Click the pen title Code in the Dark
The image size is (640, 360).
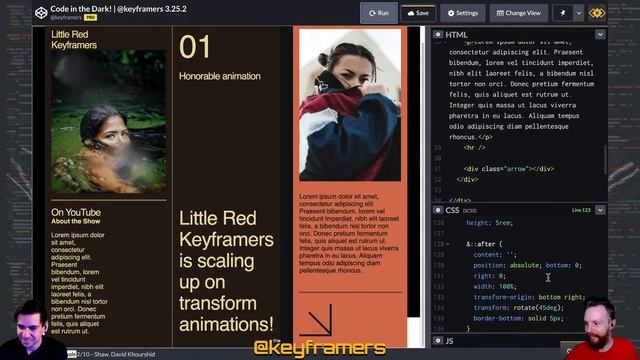(118, 9)
